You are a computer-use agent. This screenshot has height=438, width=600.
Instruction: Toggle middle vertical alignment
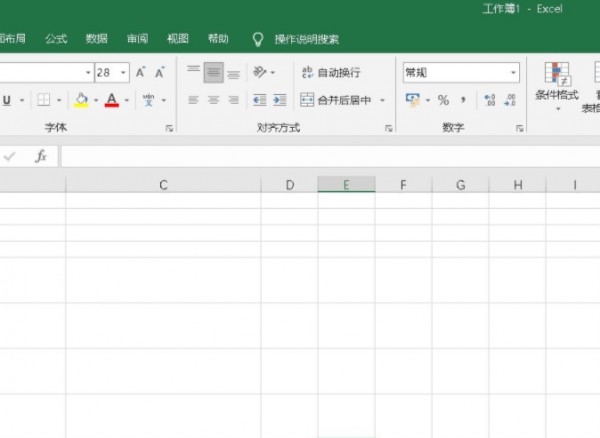pos(214,72)
